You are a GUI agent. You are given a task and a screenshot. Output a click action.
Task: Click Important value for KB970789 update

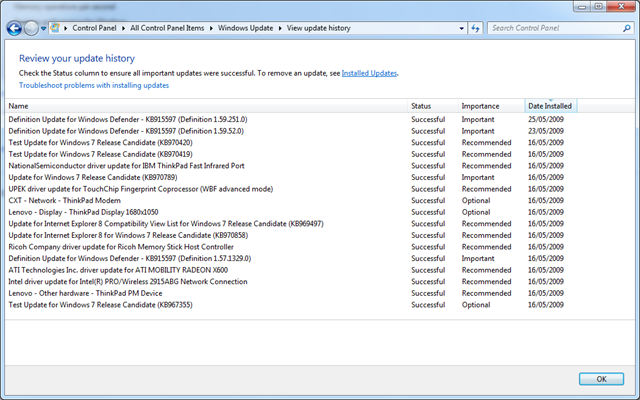pyautogui.click(x=478, y=177)
